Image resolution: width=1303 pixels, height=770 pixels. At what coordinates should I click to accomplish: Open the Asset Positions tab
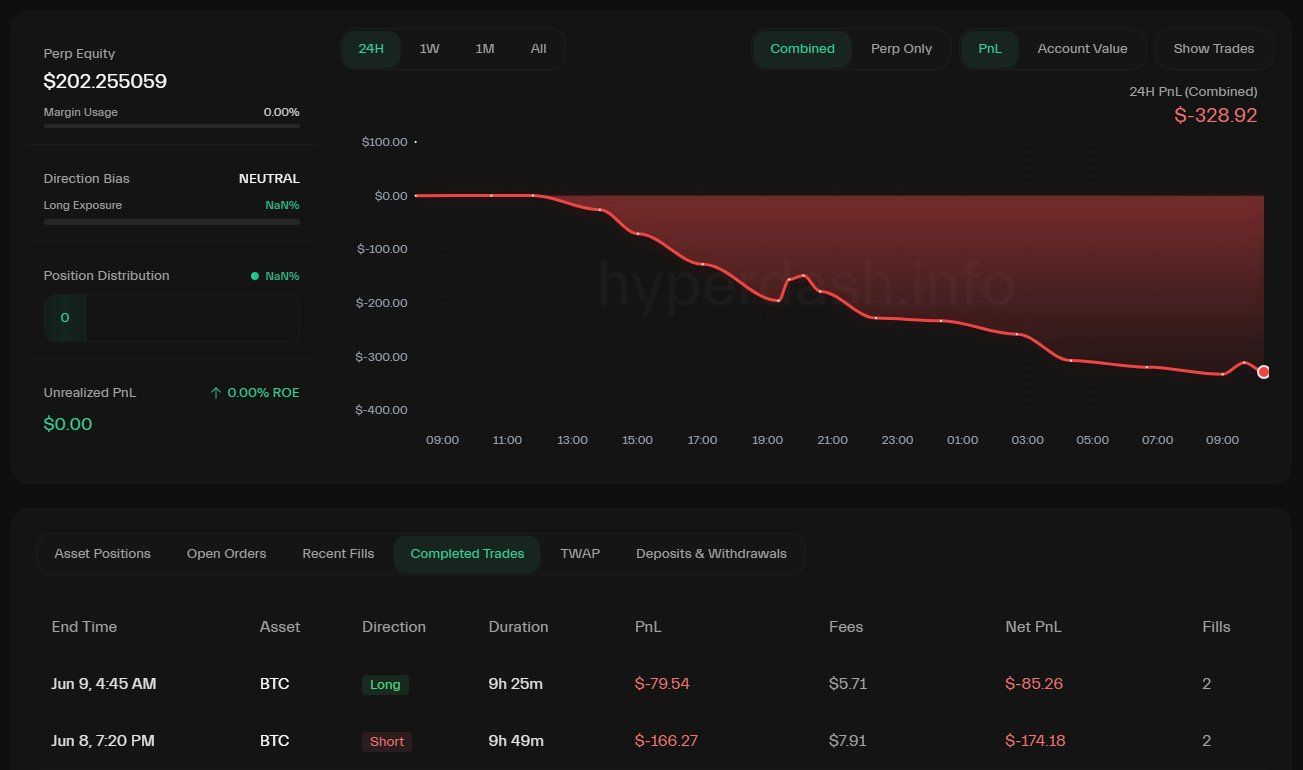pyautogui.click(x=103, y=554)
